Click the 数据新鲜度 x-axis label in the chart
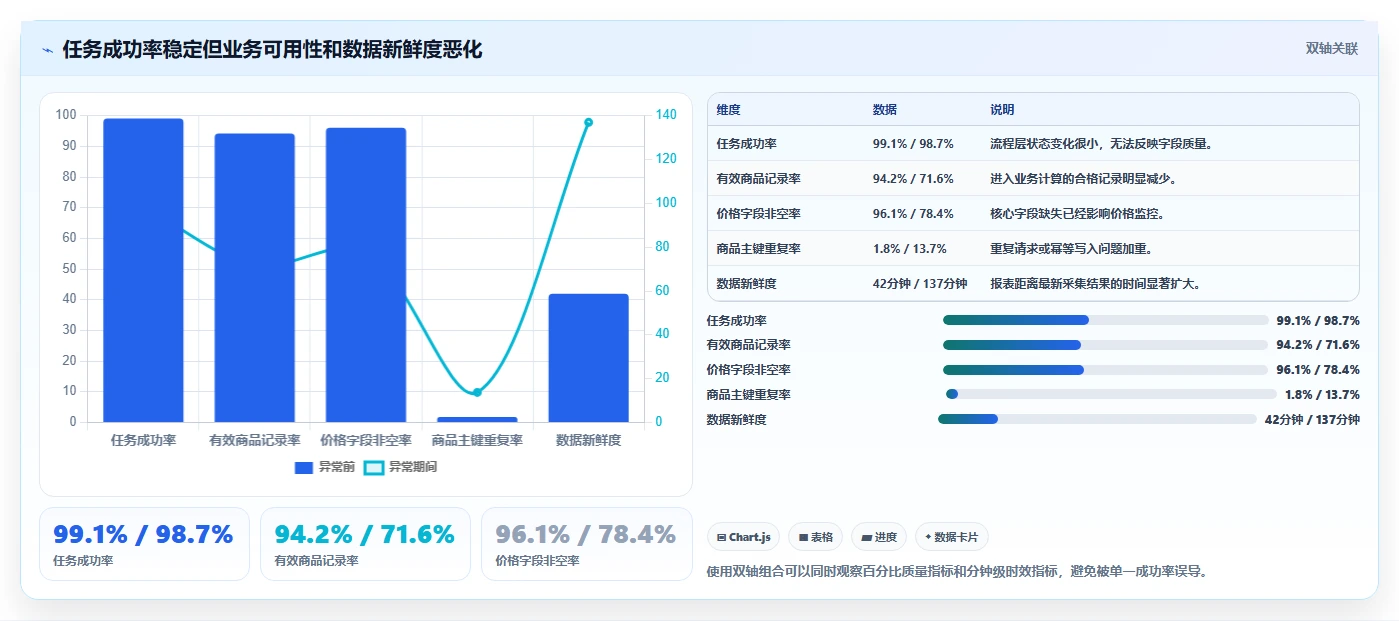1399x621 pixels. point(589,440)
